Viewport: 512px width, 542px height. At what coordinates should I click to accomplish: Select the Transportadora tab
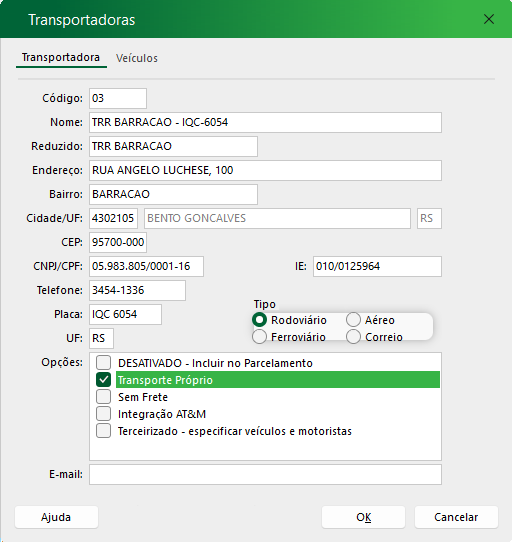pos(61,57)
